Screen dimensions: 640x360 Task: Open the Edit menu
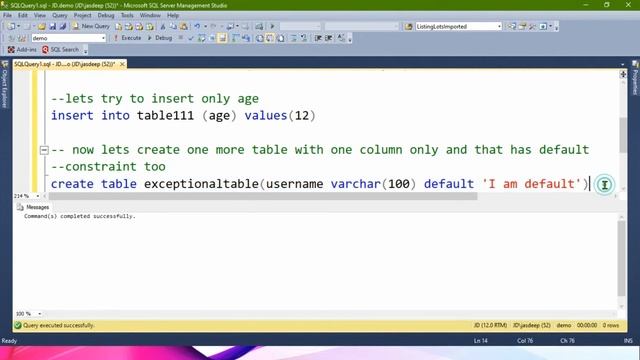pyautogui.click(x=22, y=15)
